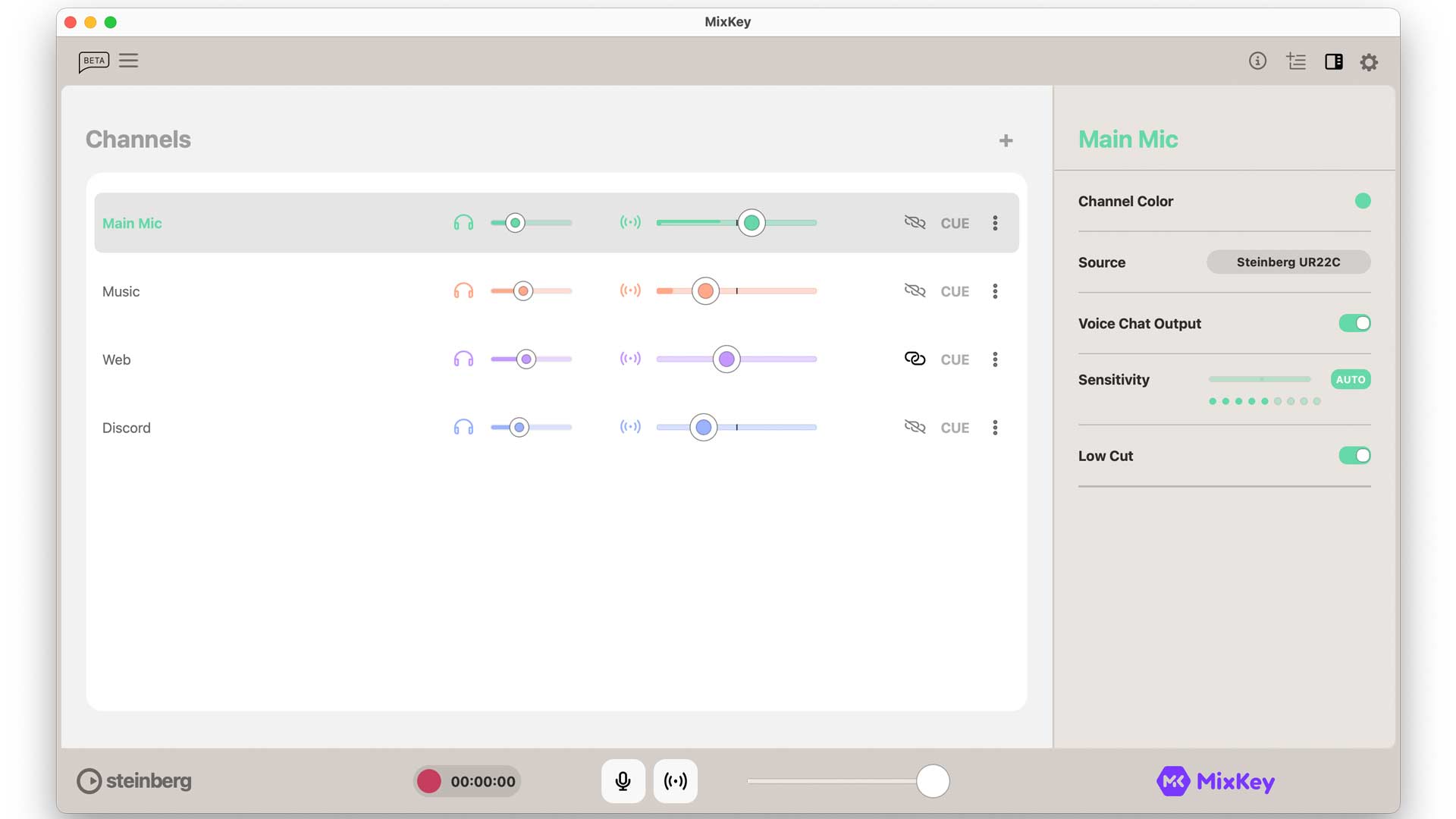
Task: Toggle Voice Chat Output switch
Action: 1354,324
